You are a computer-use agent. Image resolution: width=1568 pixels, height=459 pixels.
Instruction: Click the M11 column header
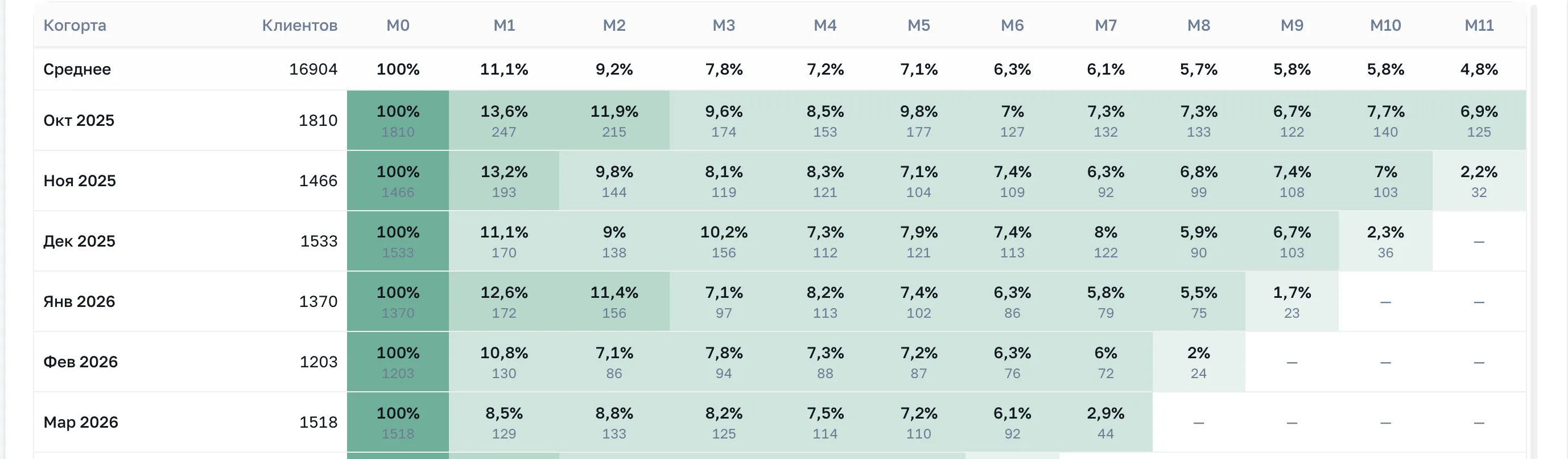click(x=1479, y=25)
